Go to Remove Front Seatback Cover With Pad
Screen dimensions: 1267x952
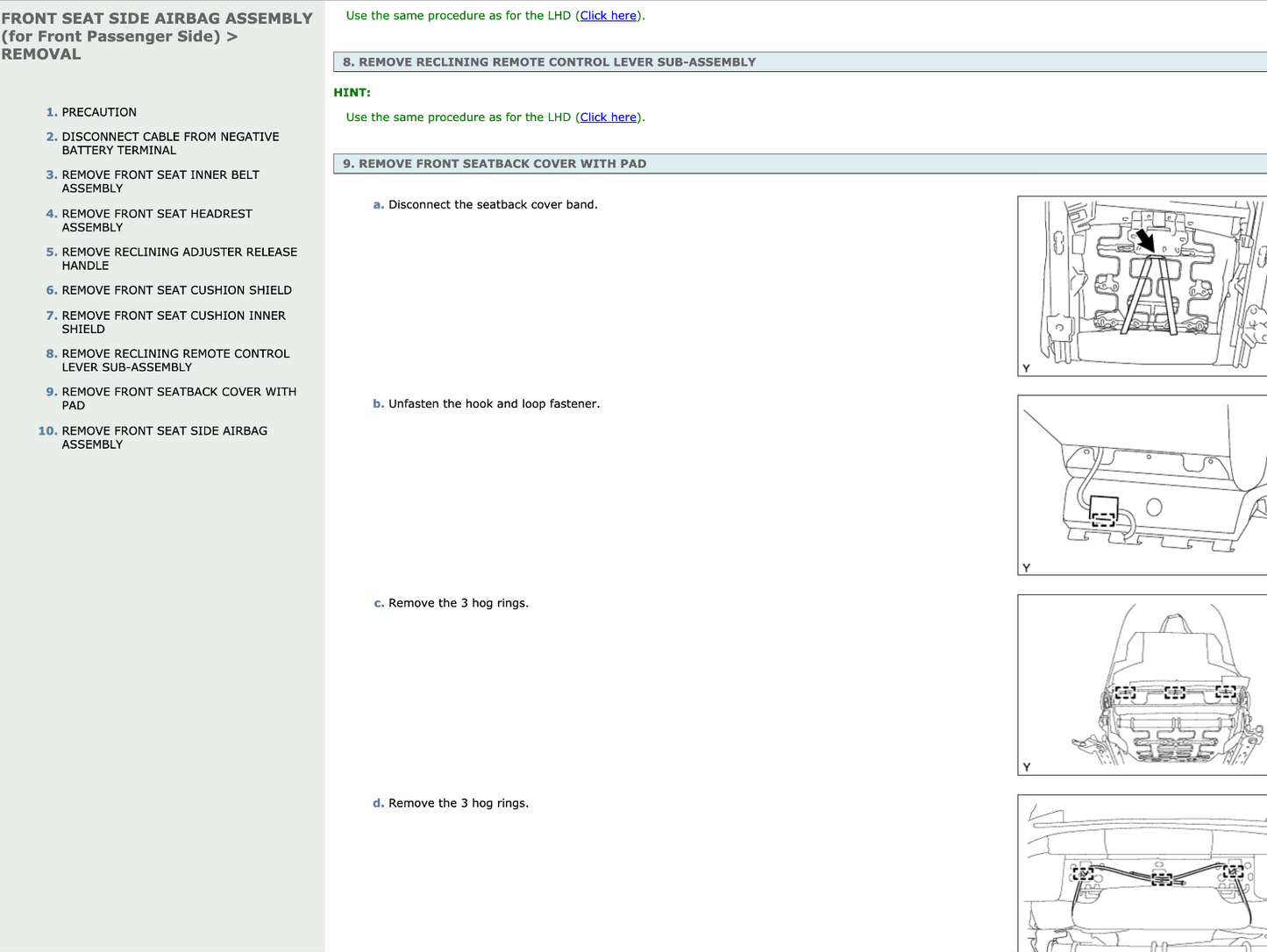[179, 399]
